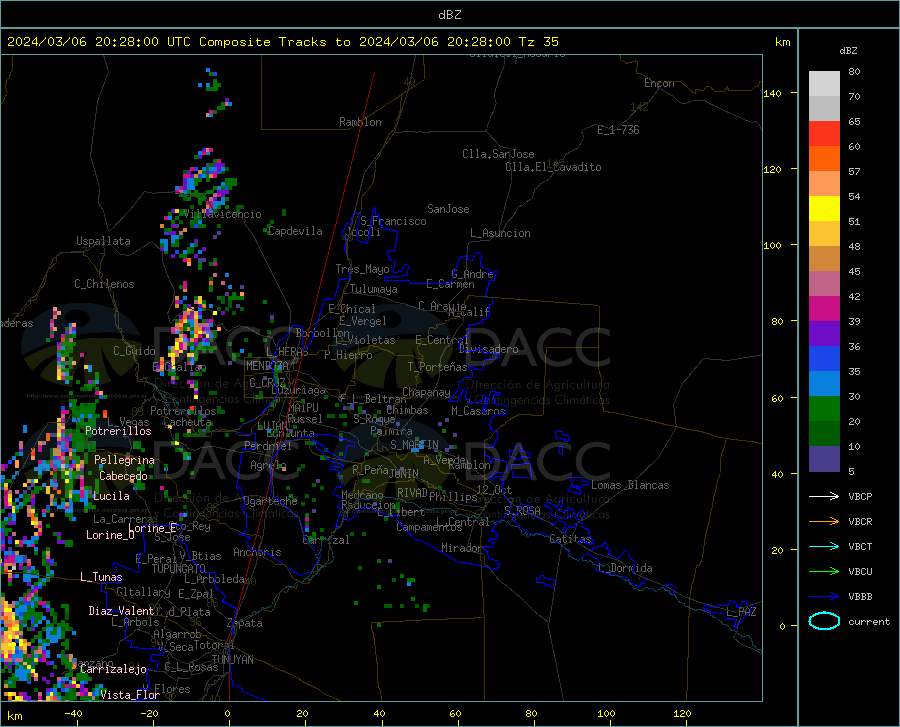Click the E_1-736 map label
The image size is (900, 727).
[618, 130]
